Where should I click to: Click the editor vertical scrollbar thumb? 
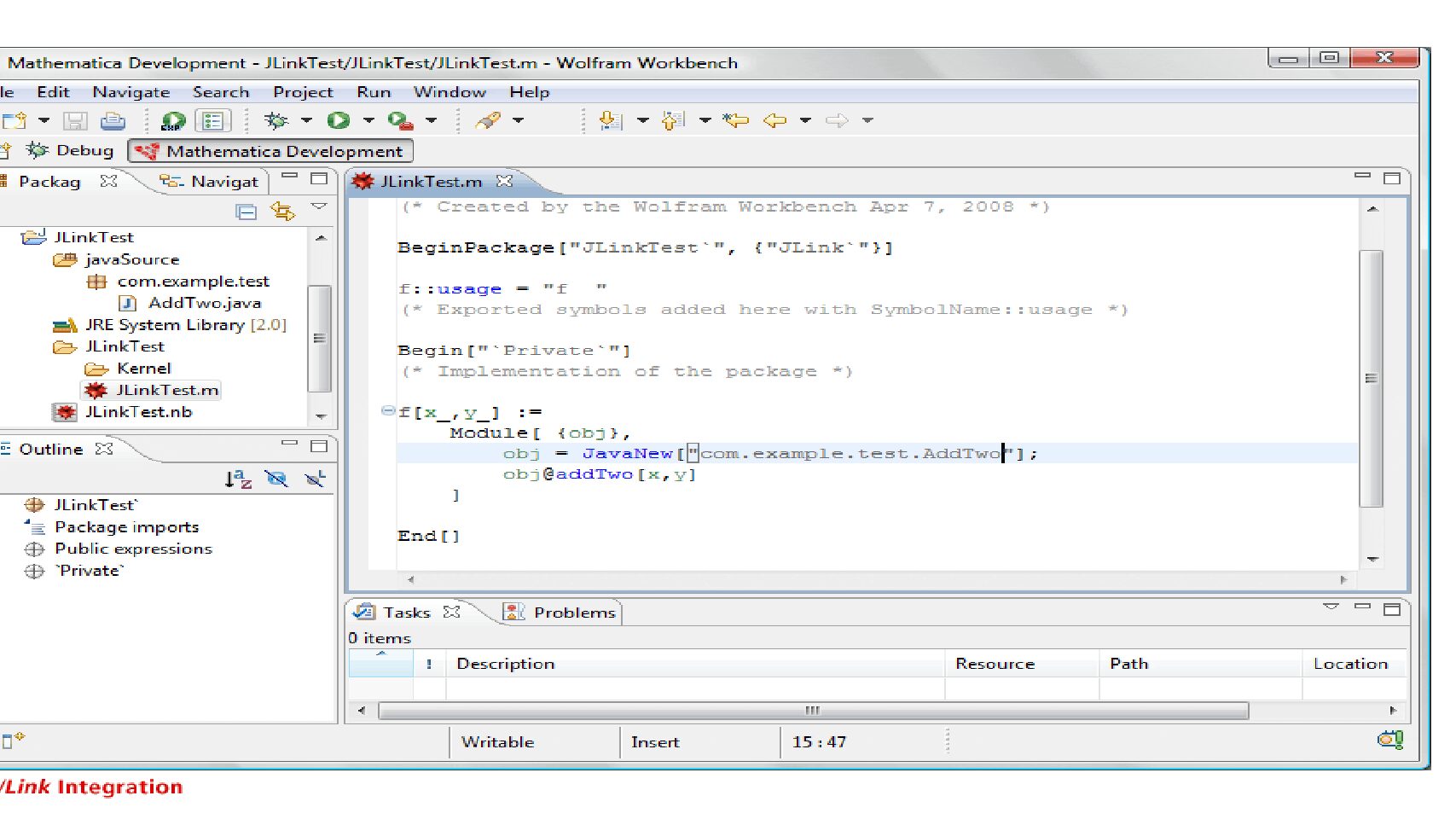[1371, 378]
